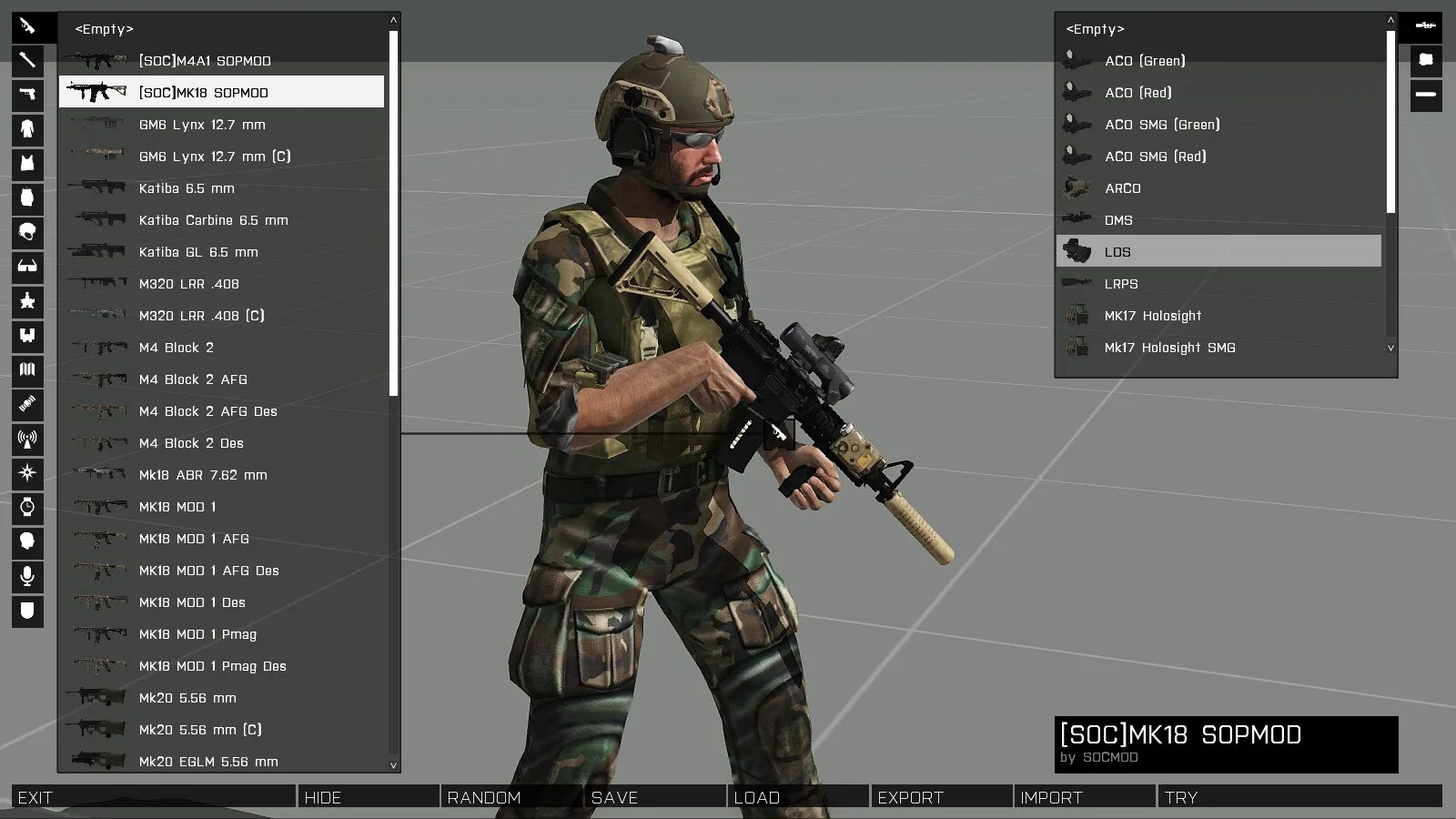Viewport: 1456px width, 819px height.
Task: Open the insignia shield category
Action: pos(27,612)
